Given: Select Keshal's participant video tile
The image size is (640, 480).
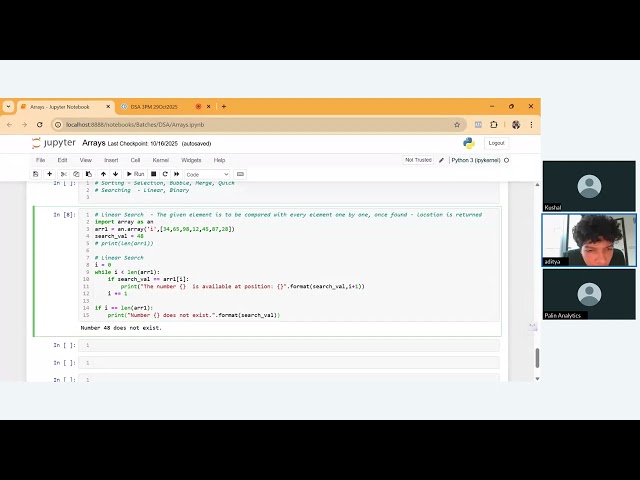Looking at the screenshot, I should coord(589,186).
